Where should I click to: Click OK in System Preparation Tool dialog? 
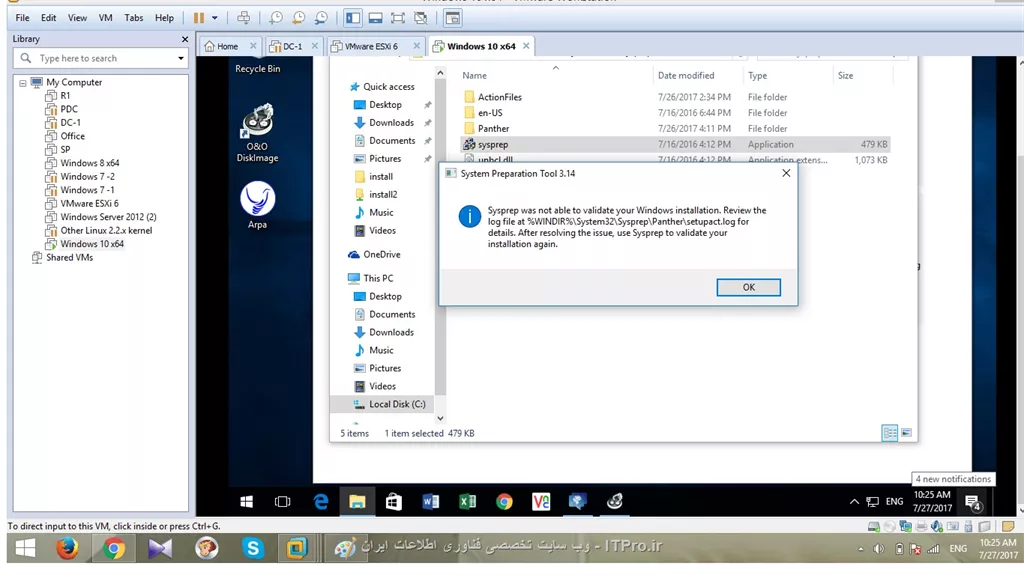tap(748, 288)
